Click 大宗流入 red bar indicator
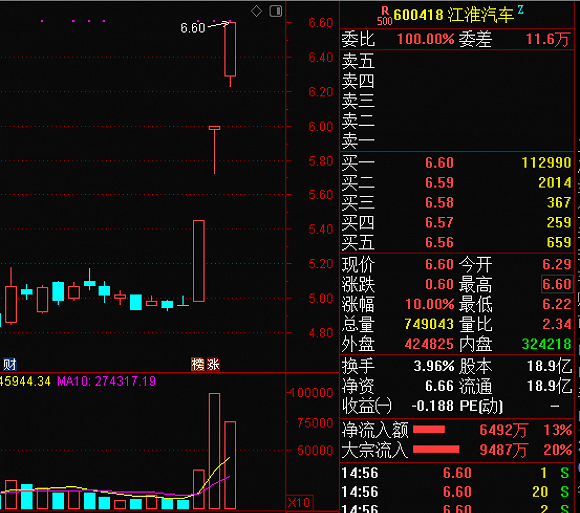The width and height of the screenshot is (580, 513). pyautogui.click(x=436, y=449)
